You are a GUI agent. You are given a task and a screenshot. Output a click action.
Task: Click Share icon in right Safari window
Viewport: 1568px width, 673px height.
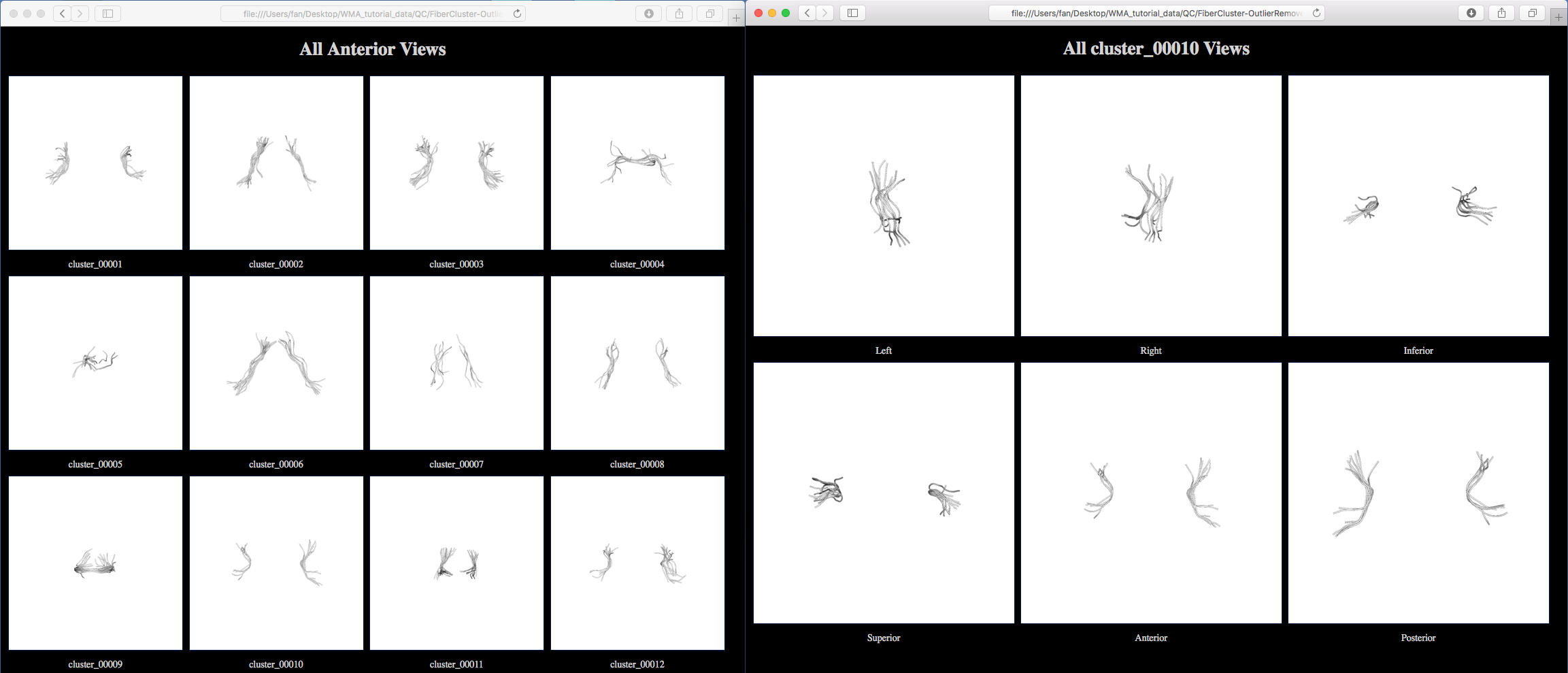coord(1502,13)
